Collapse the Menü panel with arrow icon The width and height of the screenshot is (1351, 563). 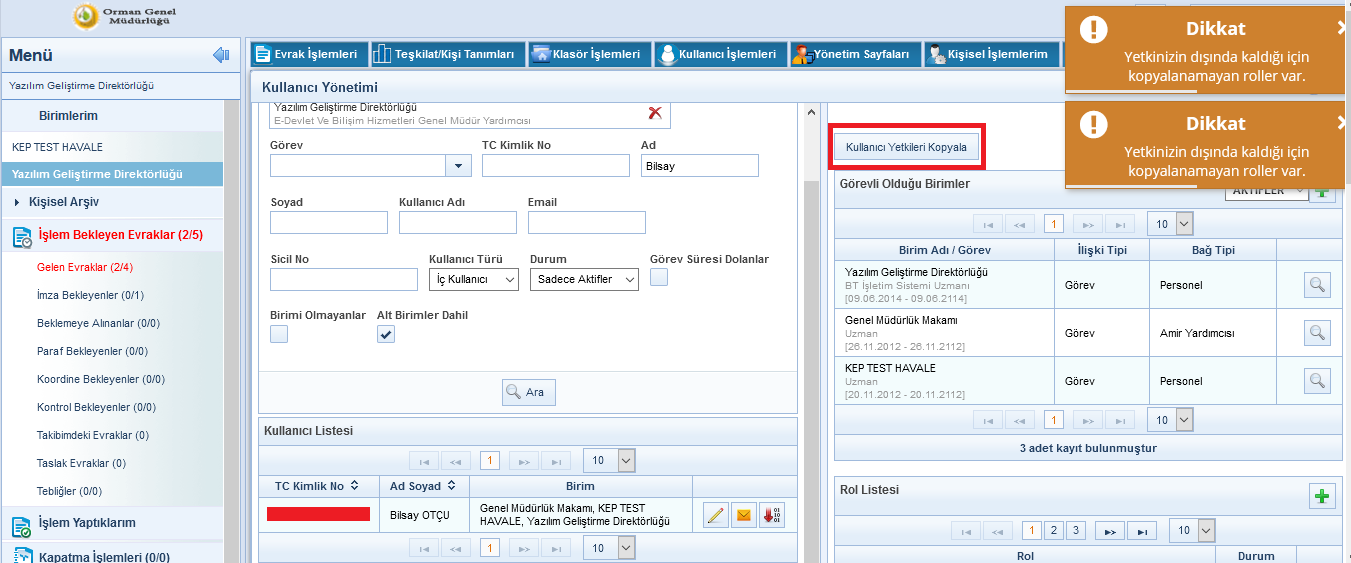coord(221,55)
